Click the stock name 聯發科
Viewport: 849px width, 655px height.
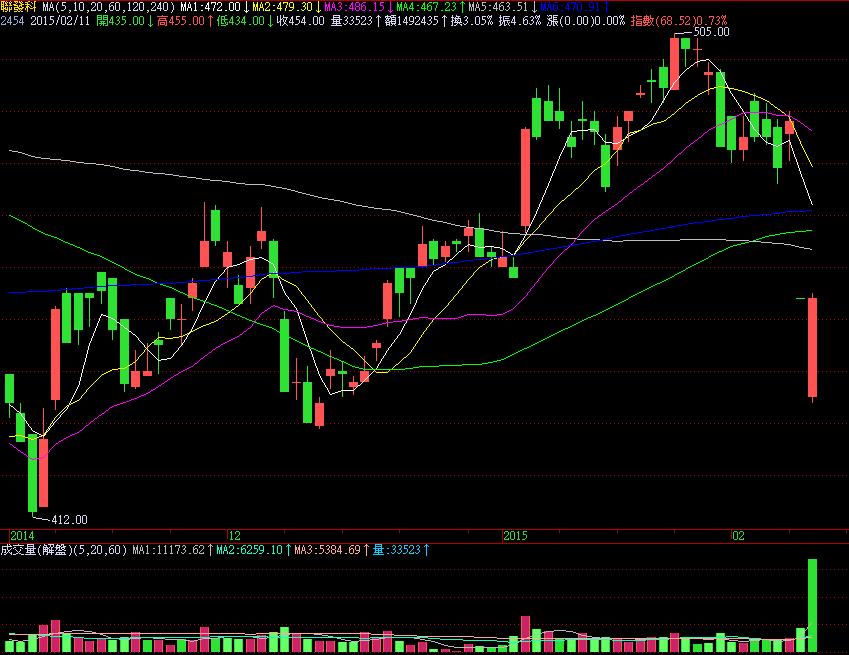(19, 6)
